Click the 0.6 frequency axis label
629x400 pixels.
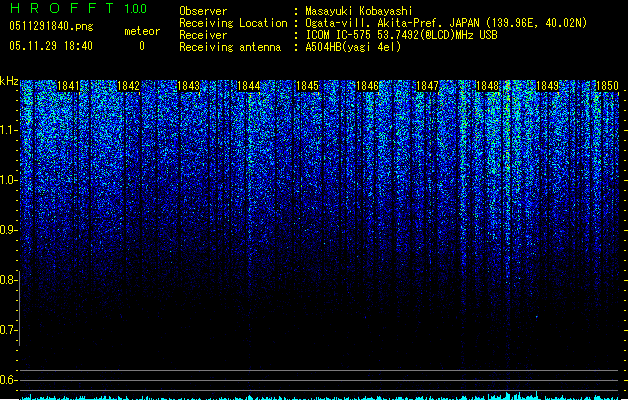click(x=8, y=380)
